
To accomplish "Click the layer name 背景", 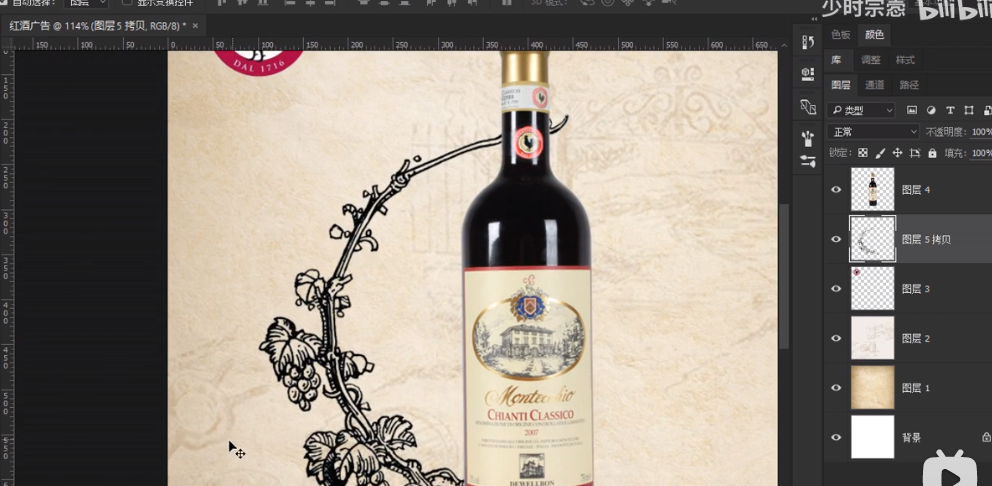I will (911, 437).
